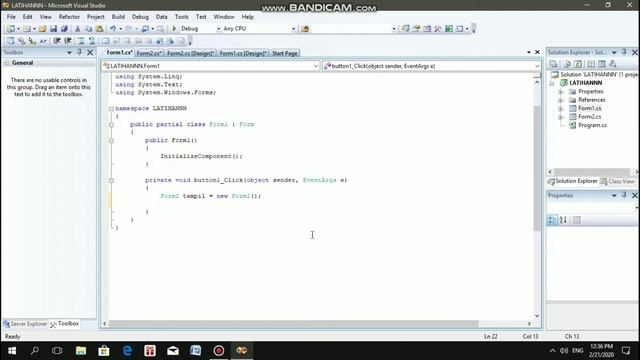This screenshot has height=360, width=640.
Task: Open the Debug configuration dropdown
Action: coord(219,29)
